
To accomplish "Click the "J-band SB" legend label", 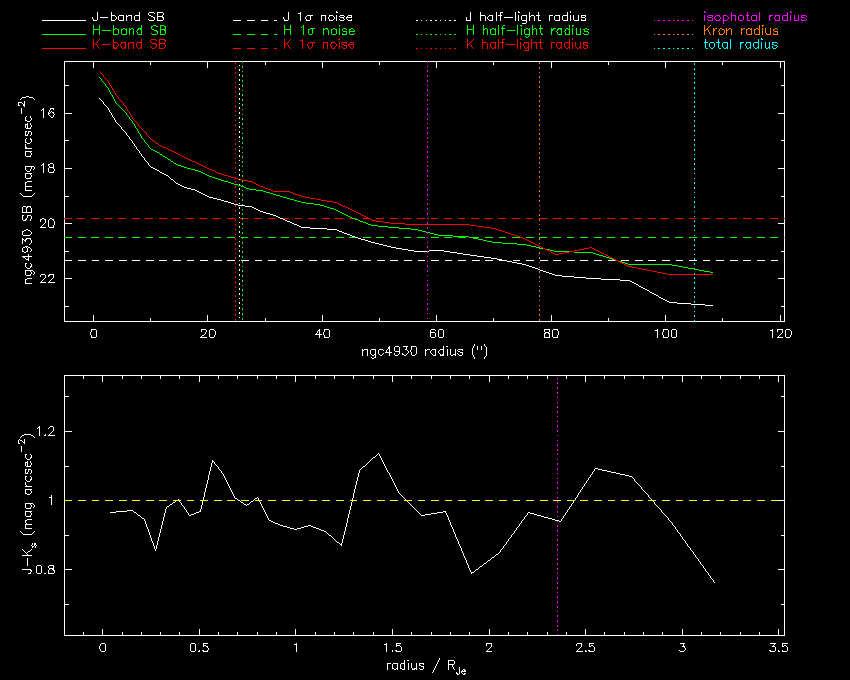I will coord(128,17).
